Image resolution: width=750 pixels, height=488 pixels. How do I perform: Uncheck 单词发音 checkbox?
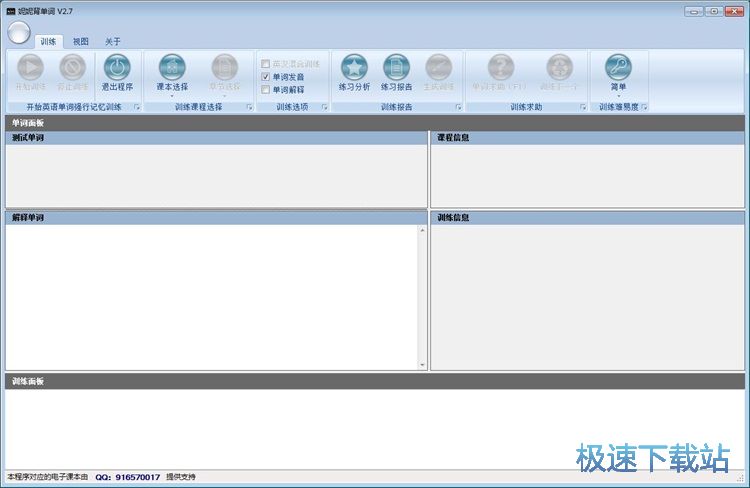click(x=265, y=77)
